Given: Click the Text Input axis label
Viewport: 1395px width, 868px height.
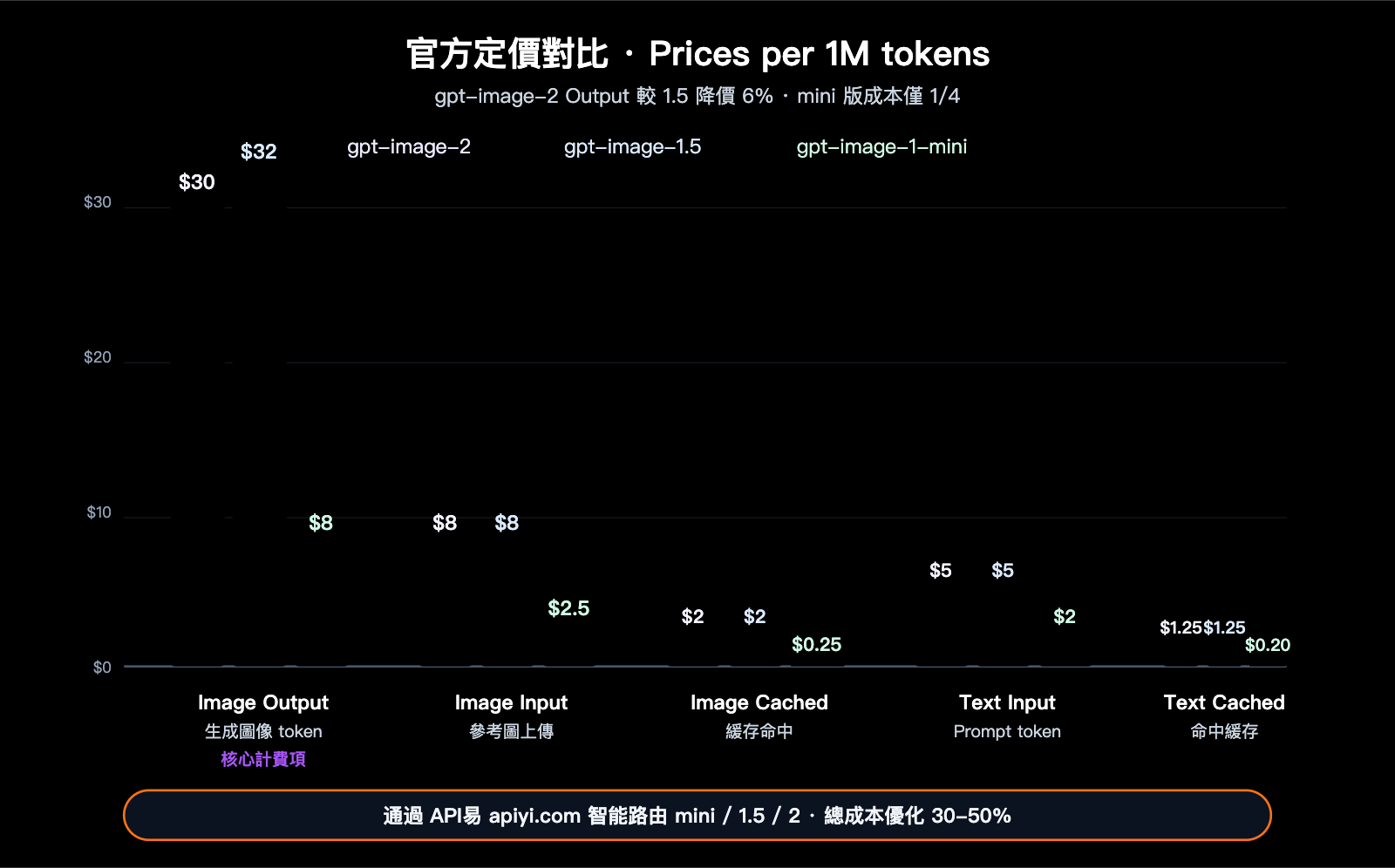Looking at the screenshot, I should click(1007, 702).
